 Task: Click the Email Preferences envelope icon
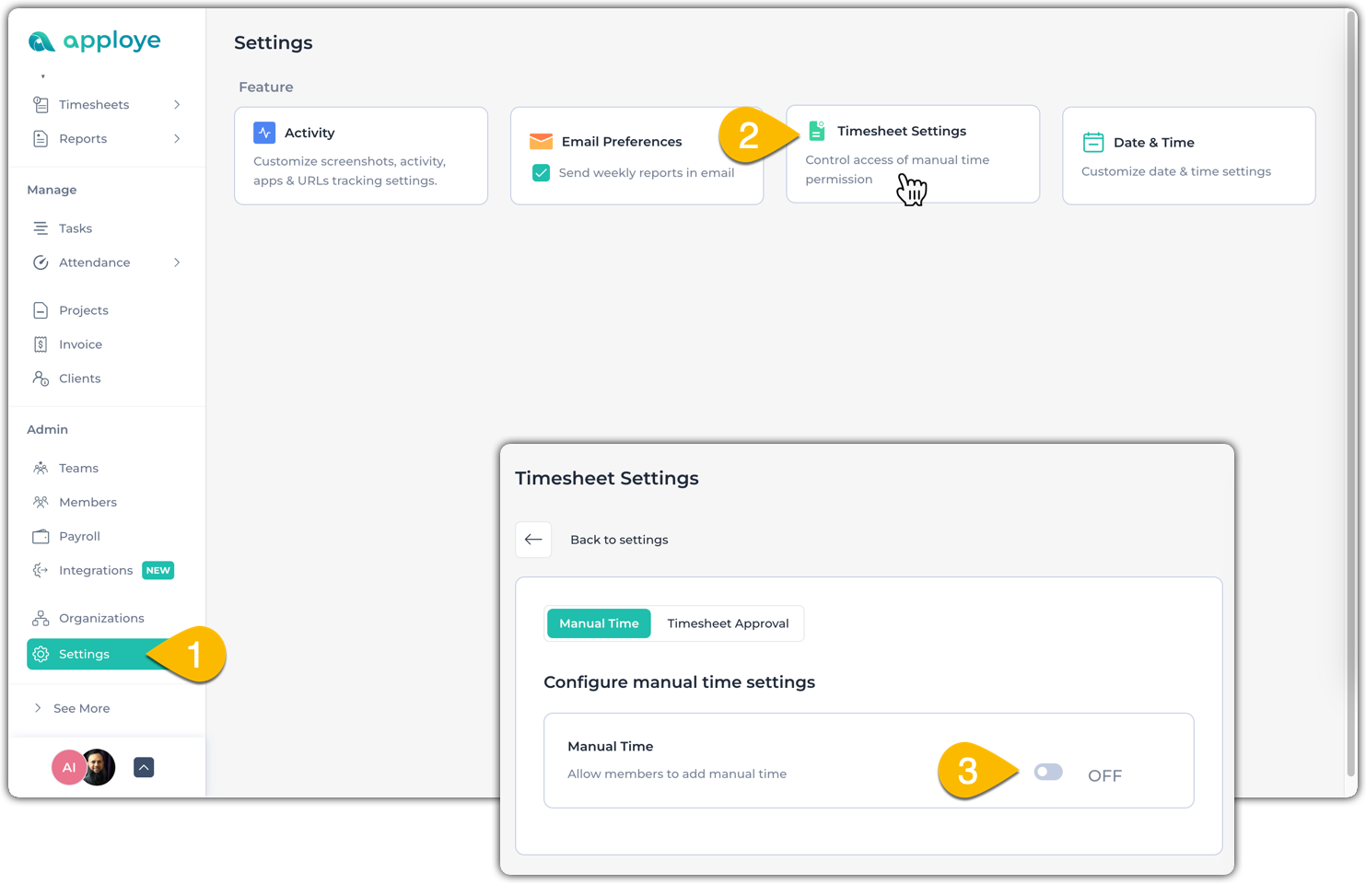click(x=542, y=141)
